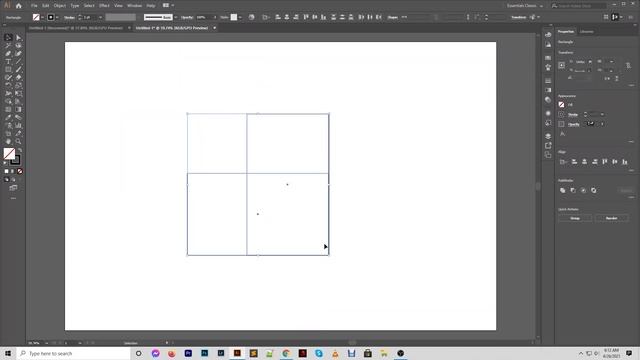Select the Eyedropper tool
The width and height of the screenshot is (640, 360).
(8, 118)
